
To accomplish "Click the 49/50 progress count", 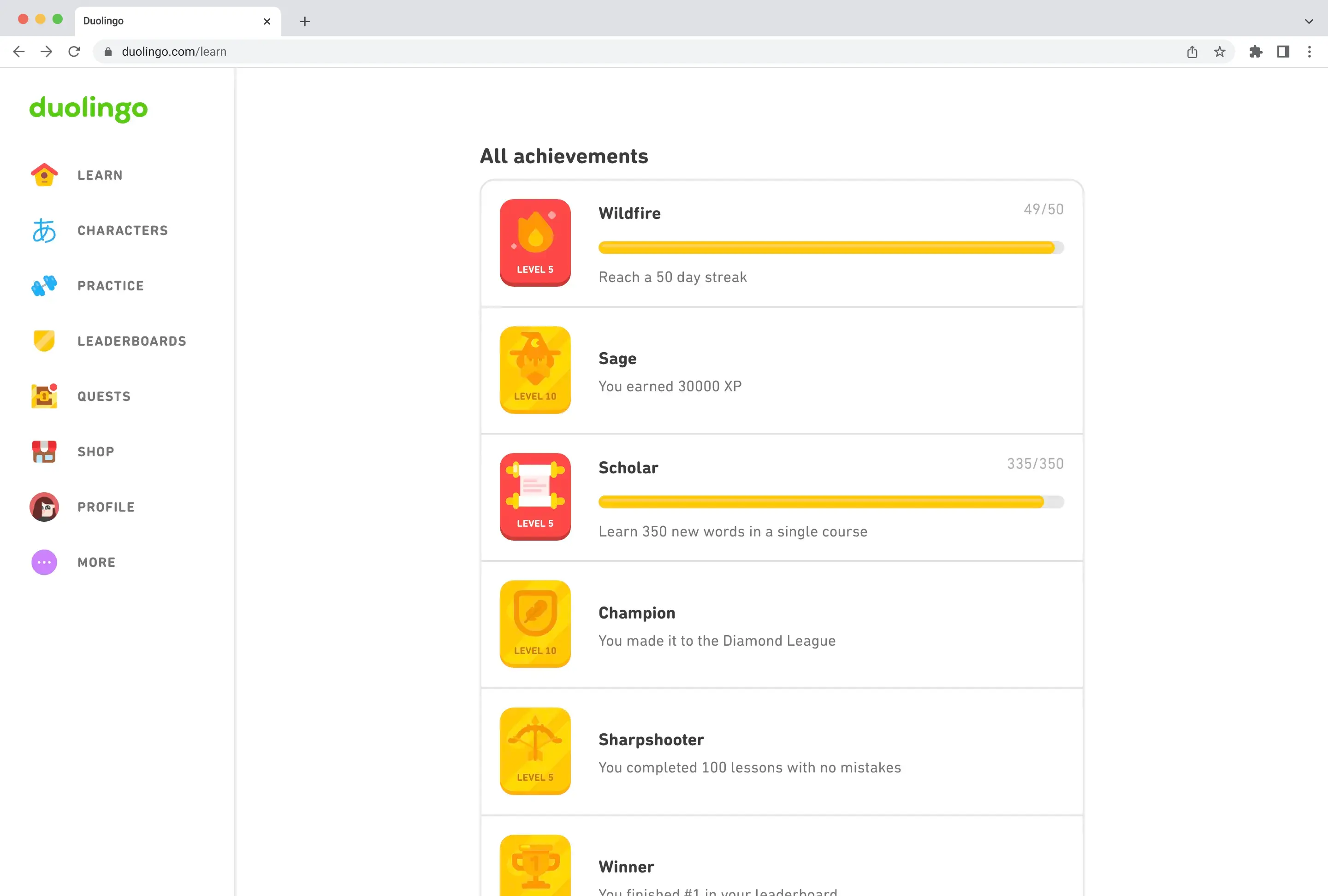I will pos(1043,209).
